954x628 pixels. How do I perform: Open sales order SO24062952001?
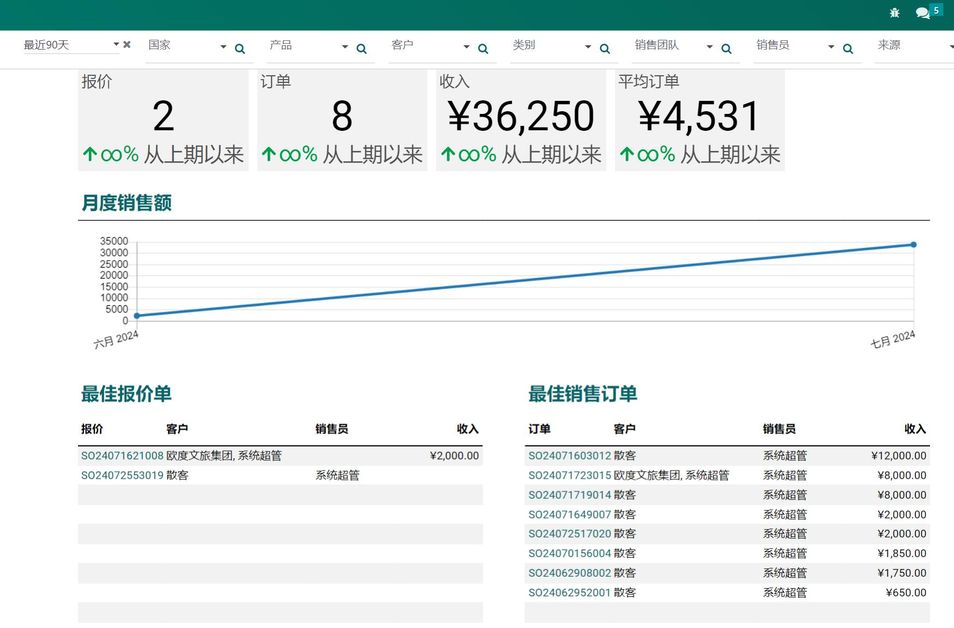point(569,592)
